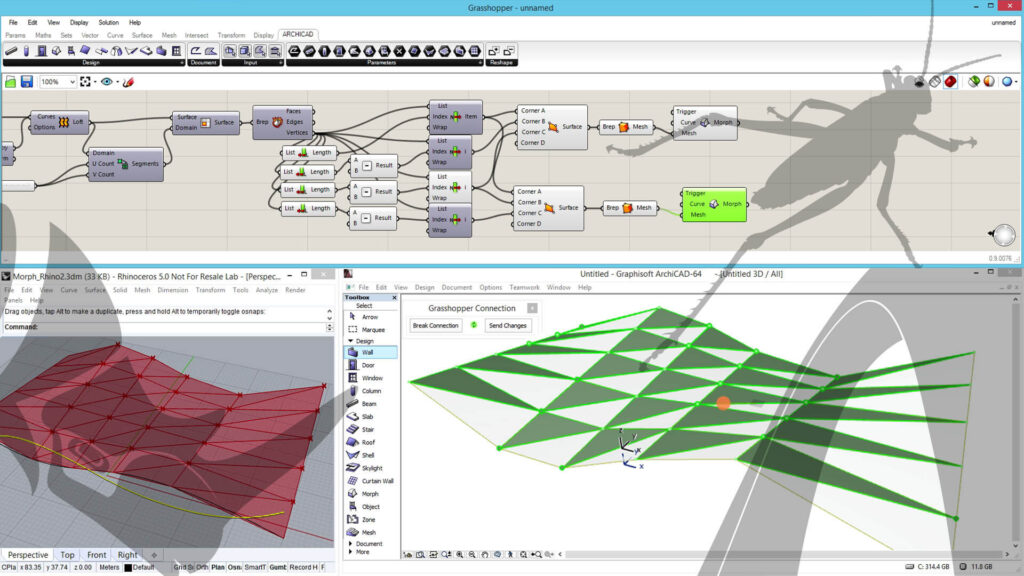This screenshot has height=576, width=1024.
Task: Toggle Record History in Rhino status bar
Action: (x=304, y=568)
